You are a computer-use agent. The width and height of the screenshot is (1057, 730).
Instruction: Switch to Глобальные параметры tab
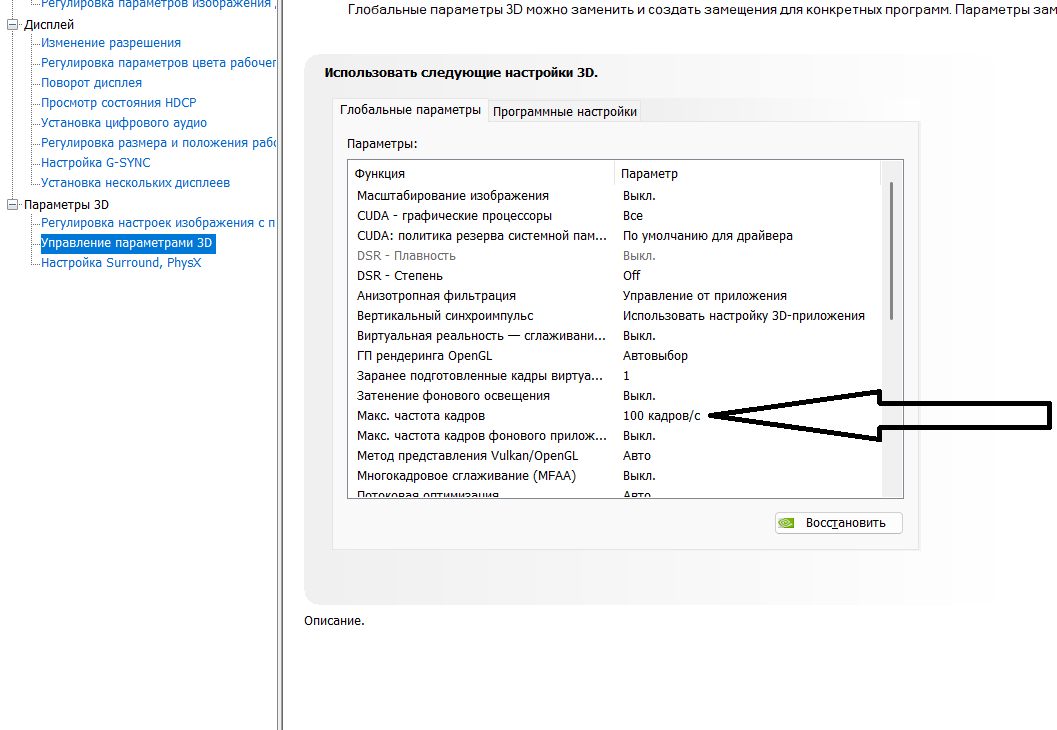coord(410,110)
